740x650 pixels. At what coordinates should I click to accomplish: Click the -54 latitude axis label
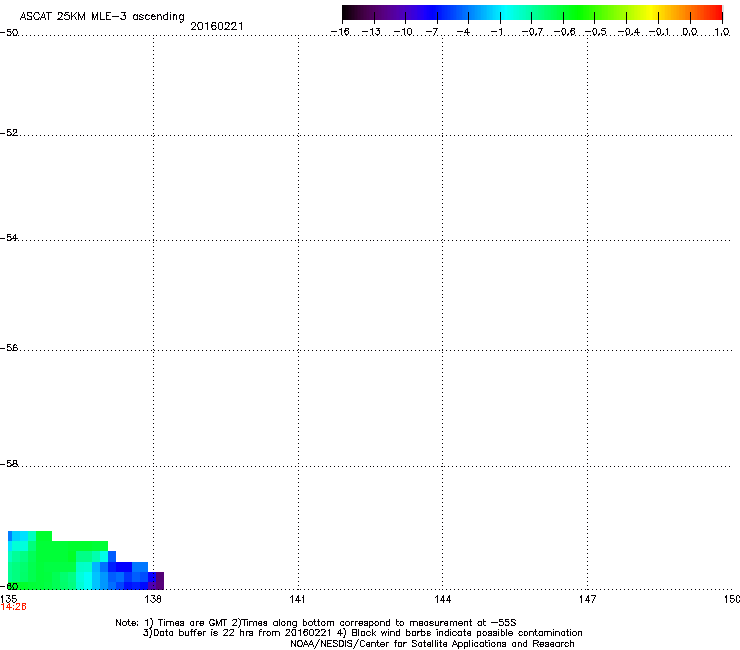9,237
